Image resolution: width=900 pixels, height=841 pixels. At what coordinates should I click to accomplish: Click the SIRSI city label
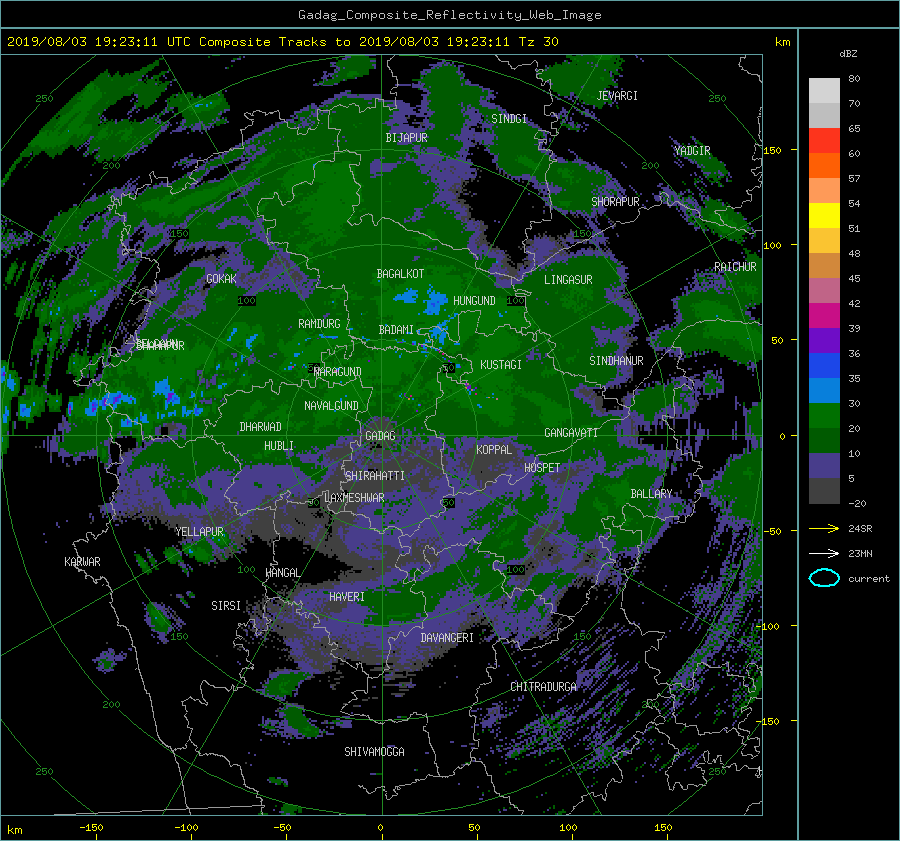[x=226, y=606]
